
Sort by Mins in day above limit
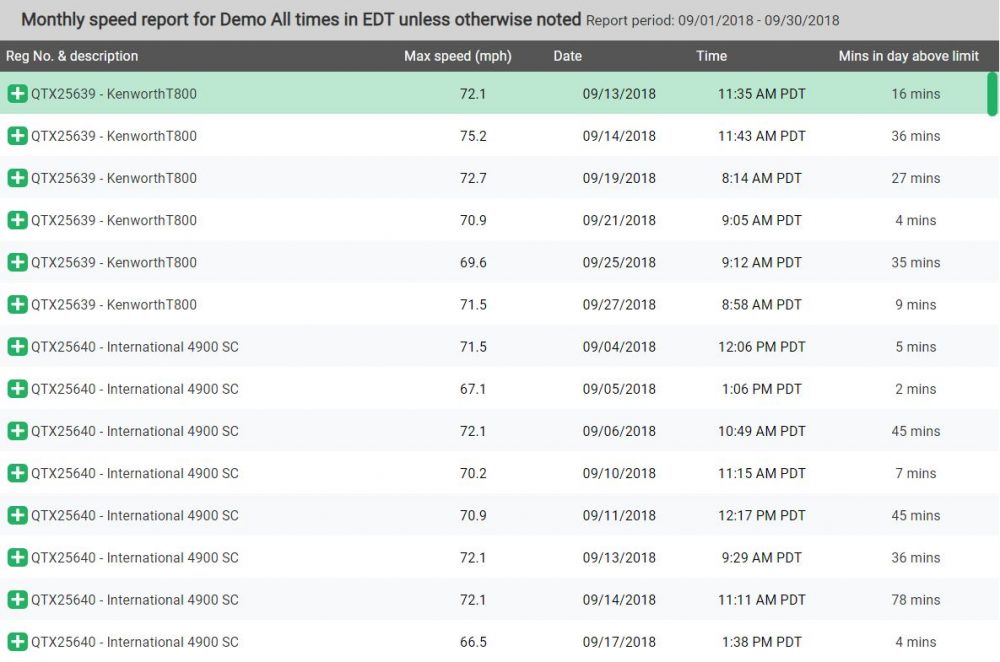click(909, 56)
